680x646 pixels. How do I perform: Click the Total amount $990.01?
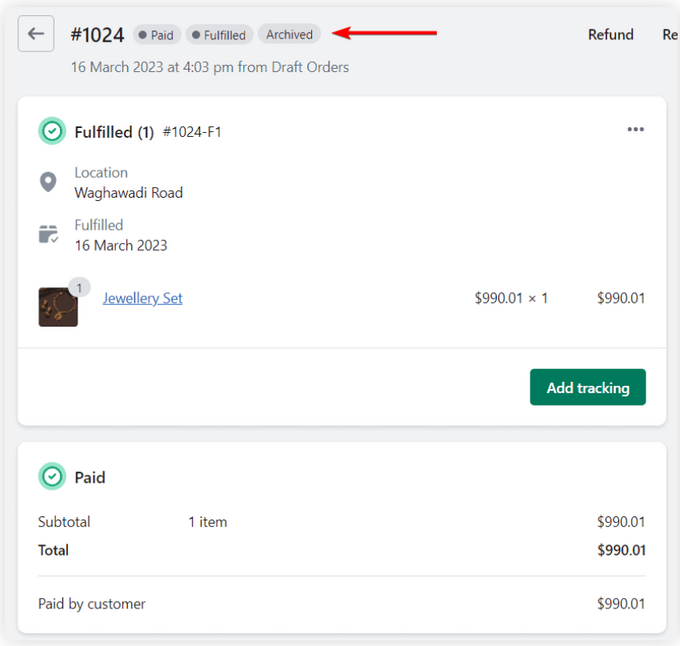[620, 550]
